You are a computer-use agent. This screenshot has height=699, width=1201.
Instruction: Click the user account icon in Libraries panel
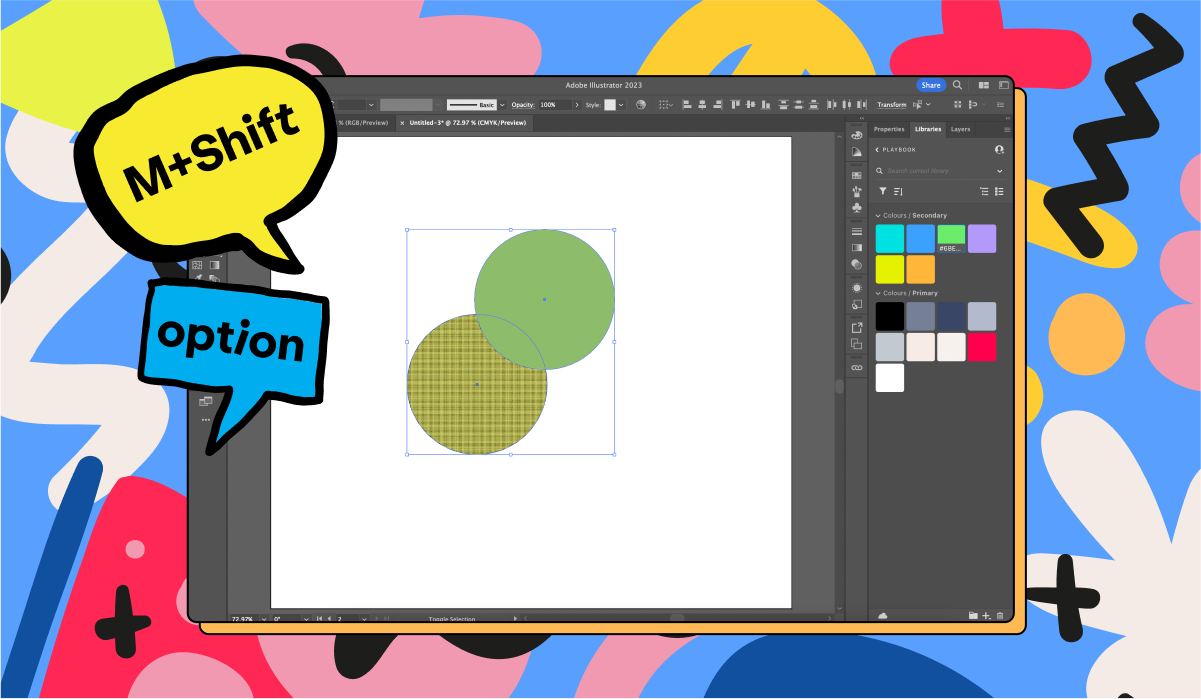[x=998, y=149]
